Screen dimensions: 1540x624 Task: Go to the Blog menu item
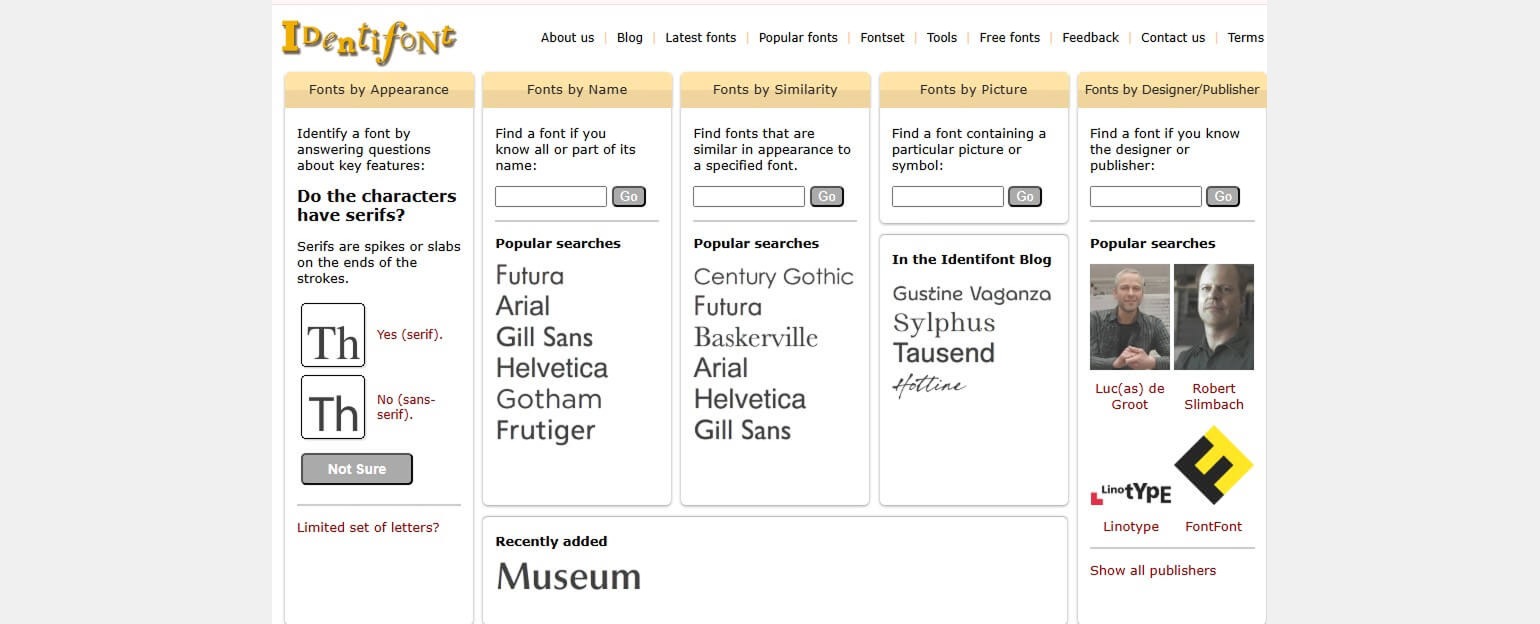tap(630, 38)
